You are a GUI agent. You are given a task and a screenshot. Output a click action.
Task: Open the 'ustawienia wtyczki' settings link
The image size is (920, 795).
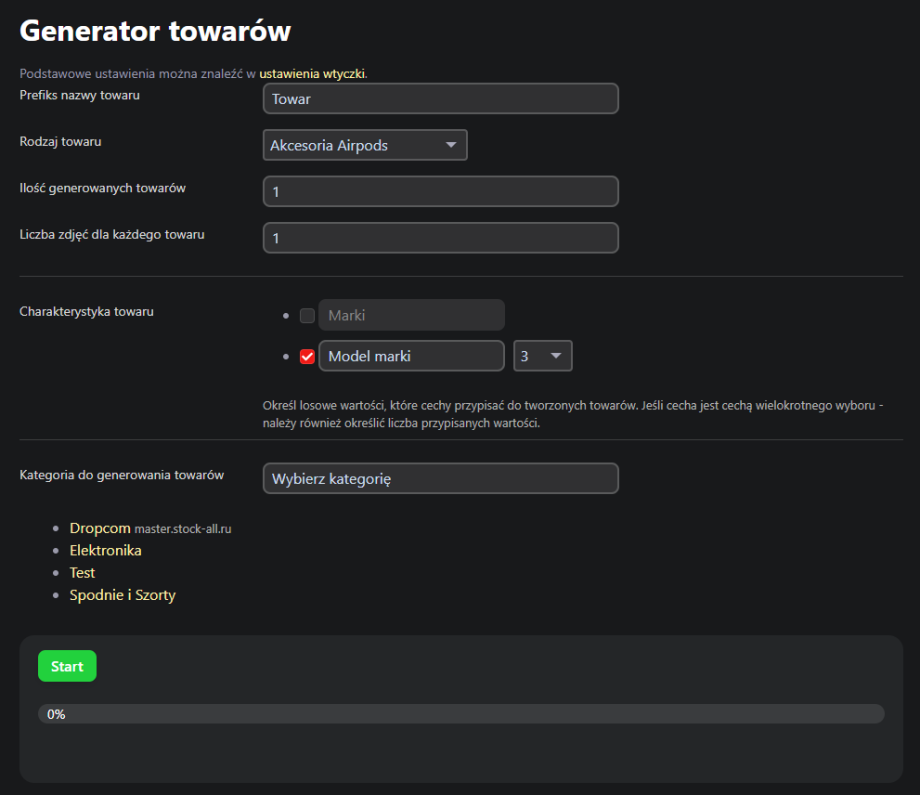point(312,74)
